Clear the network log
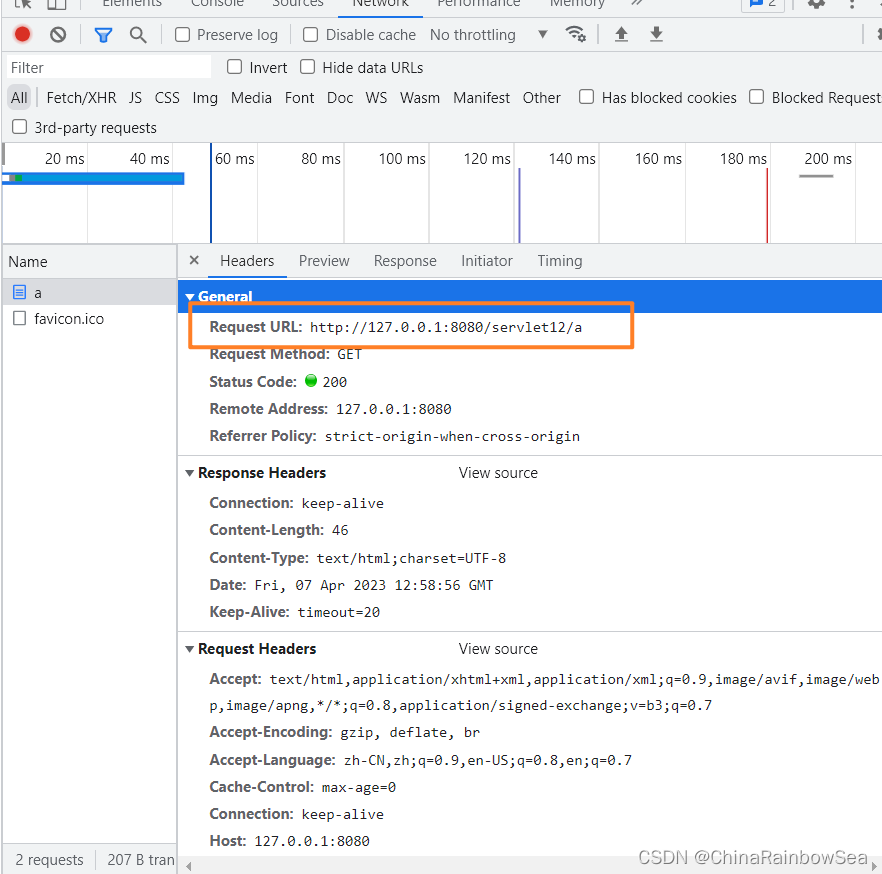This screenshot has height=874, width=882. tap(58, 35)
